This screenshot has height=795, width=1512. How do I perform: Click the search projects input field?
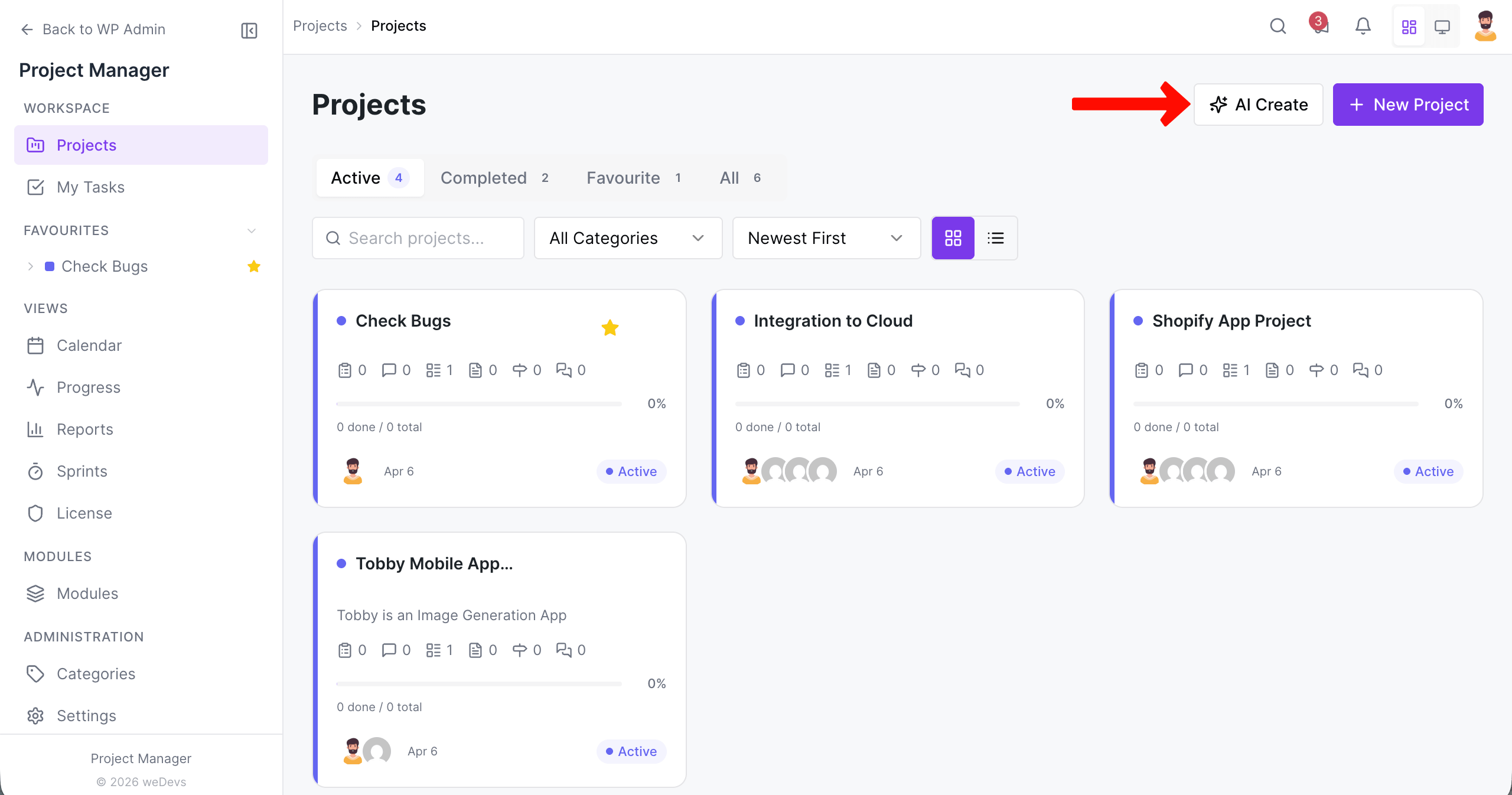coord(418,238)
